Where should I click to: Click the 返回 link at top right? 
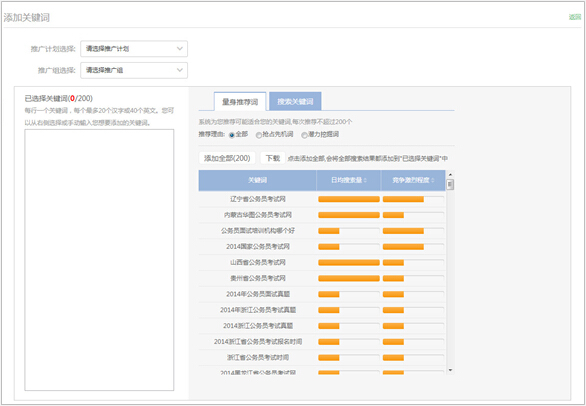click(575, 17)
